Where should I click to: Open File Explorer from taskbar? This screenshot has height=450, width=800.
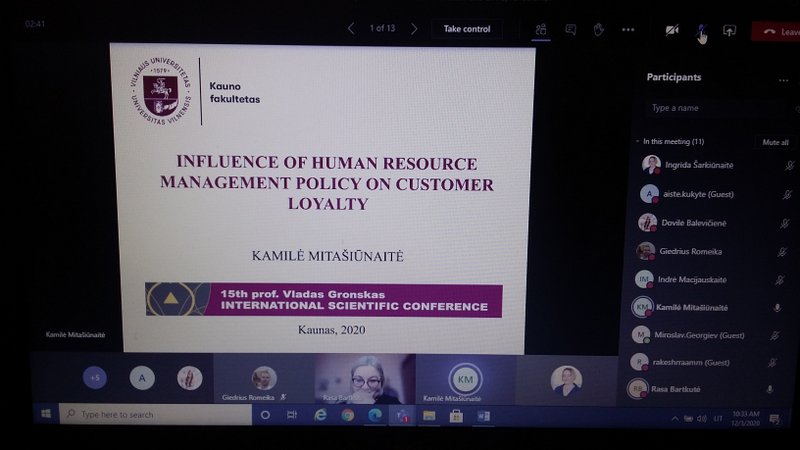[429, 416]
